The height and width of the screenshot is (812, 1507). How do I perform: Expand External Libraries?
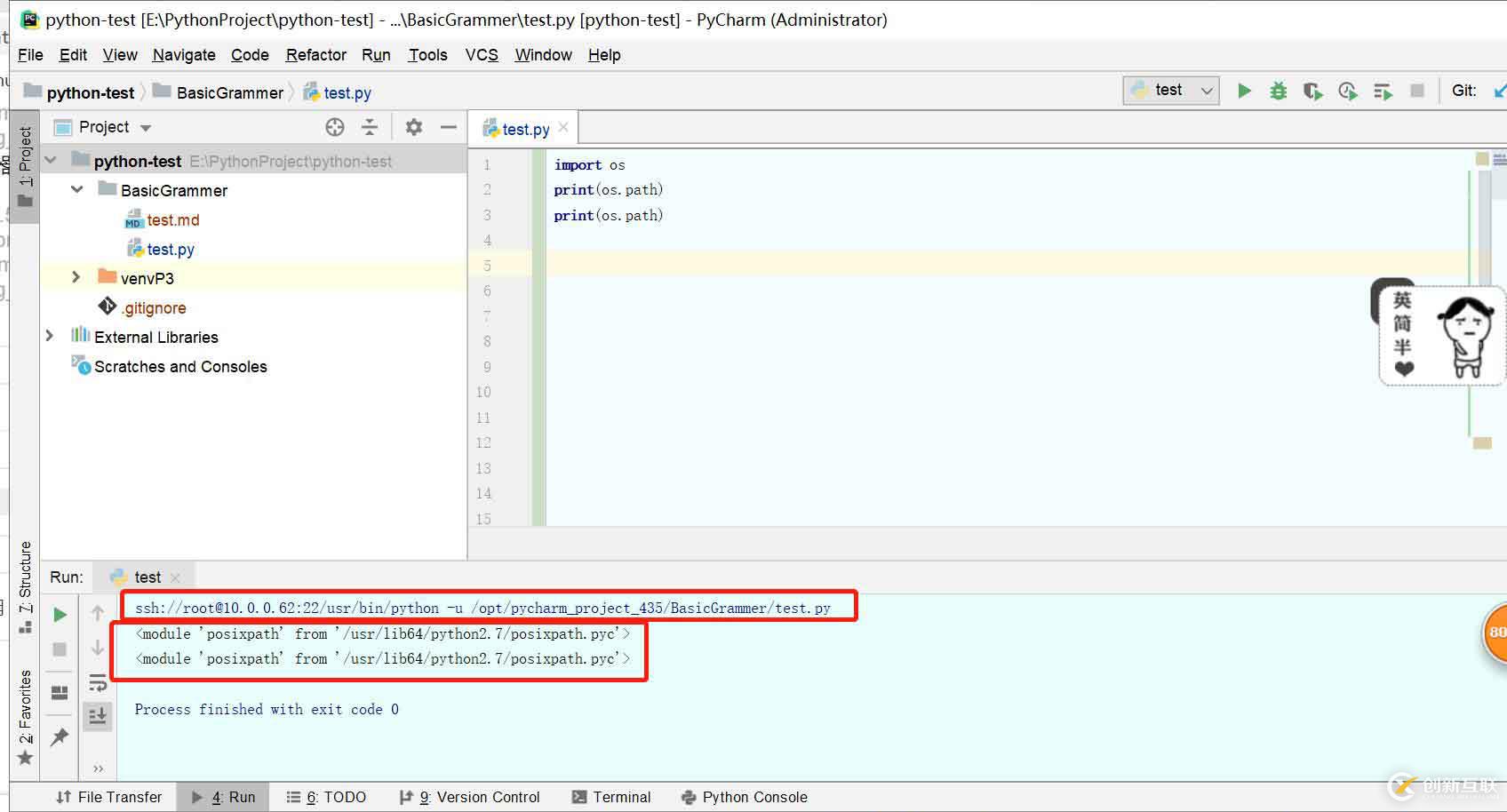click(50, 337)
